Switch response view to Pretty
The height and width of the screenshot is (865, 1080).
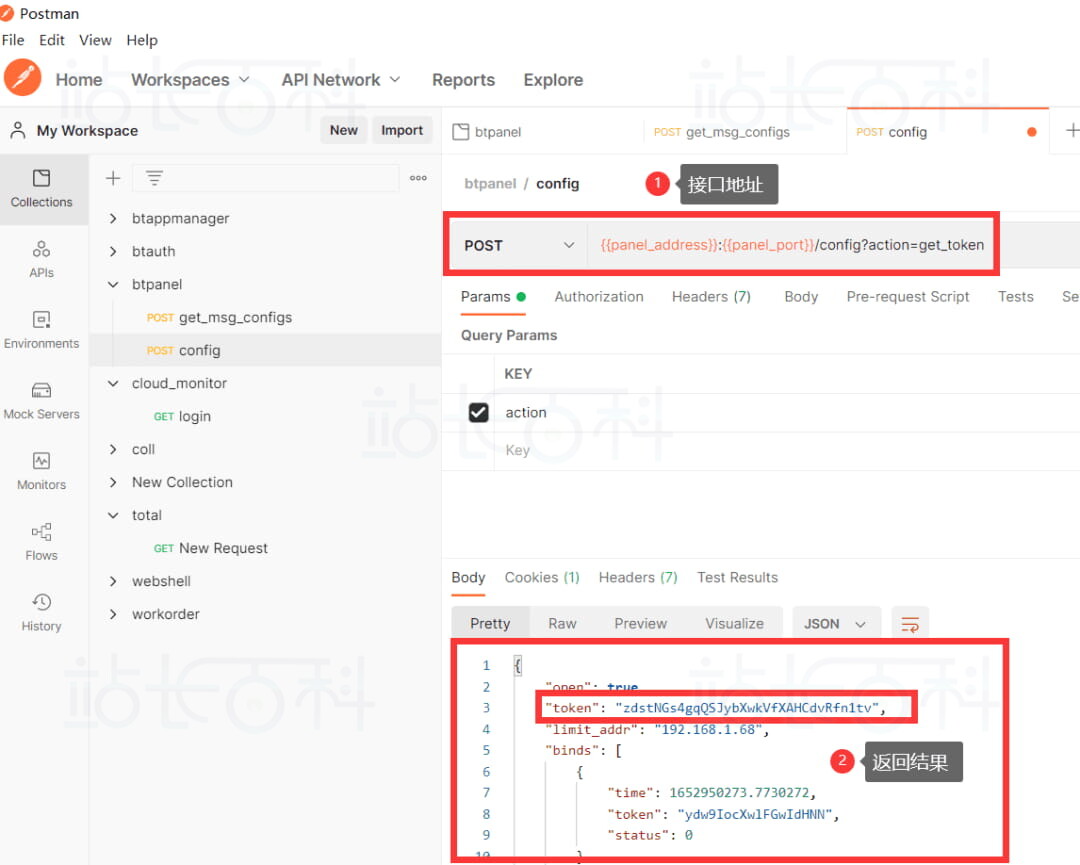click(490, 624)
